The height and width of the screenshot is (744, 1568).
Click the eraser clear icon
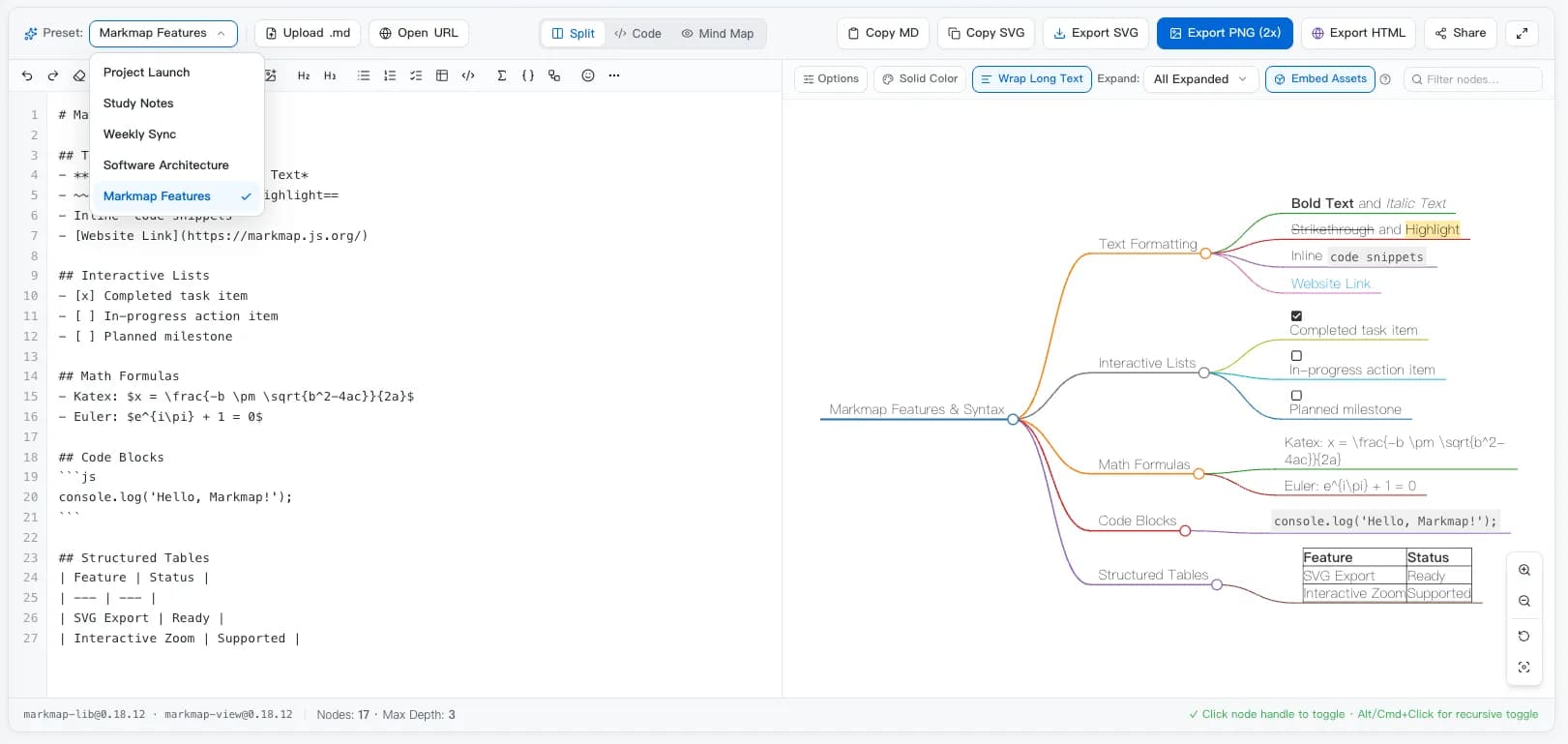coord(79,75)
